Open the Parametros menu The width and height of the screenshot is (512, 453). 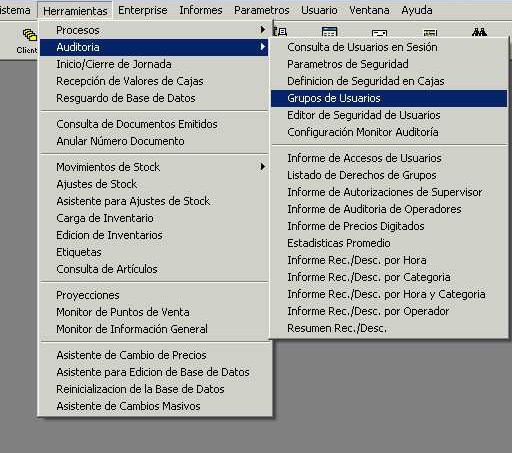pyautogui.click(x=262, y=10)
